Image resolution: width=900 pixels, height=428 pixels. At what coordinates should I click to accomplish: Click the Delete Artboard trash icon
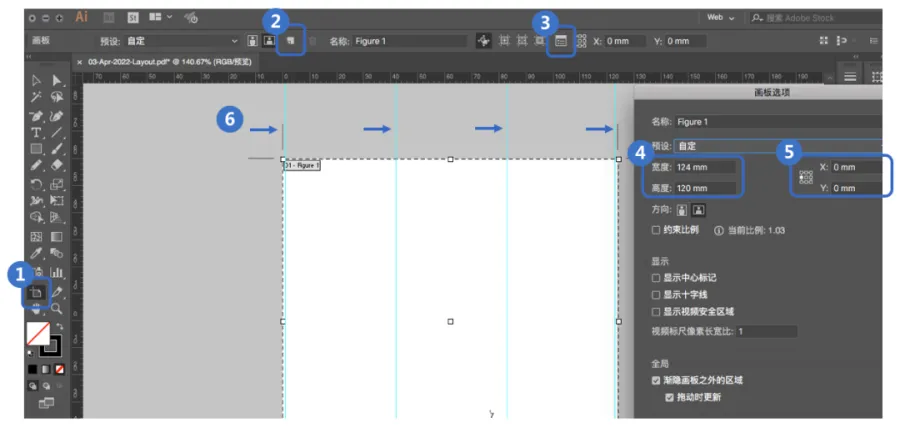point(312,41)
